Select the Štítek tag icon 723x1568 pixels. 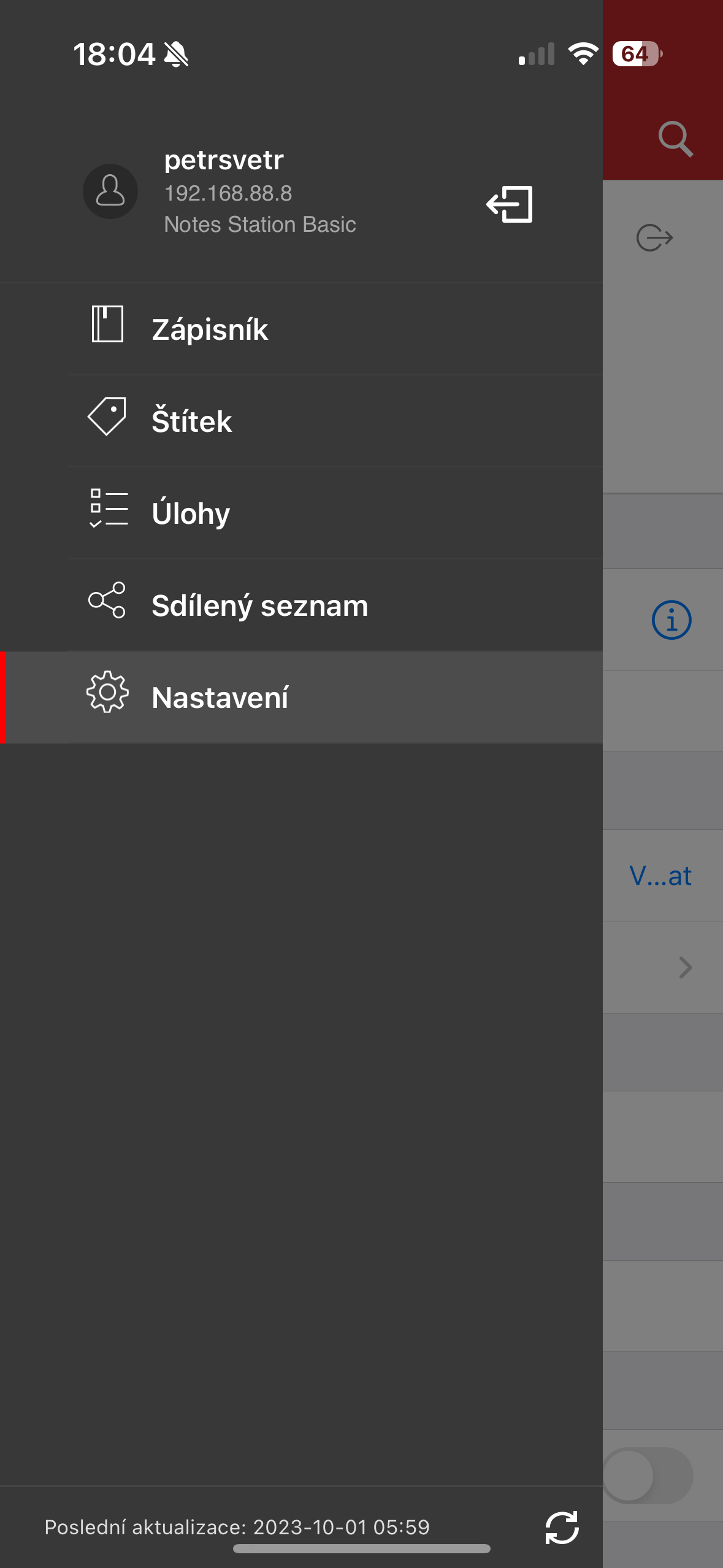(107, 415)
